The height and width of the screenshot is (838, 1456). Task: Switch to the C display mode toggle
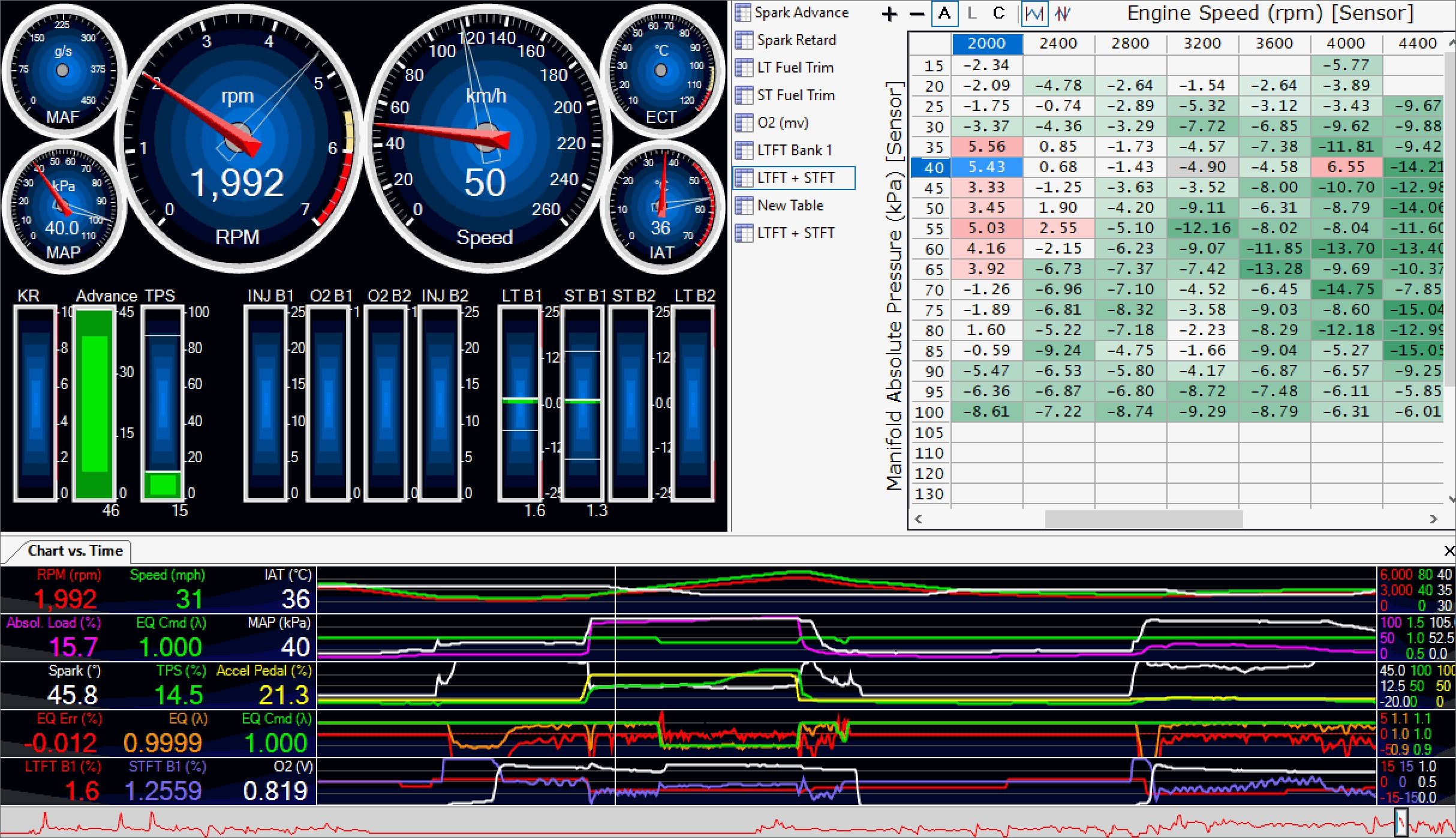998,13
